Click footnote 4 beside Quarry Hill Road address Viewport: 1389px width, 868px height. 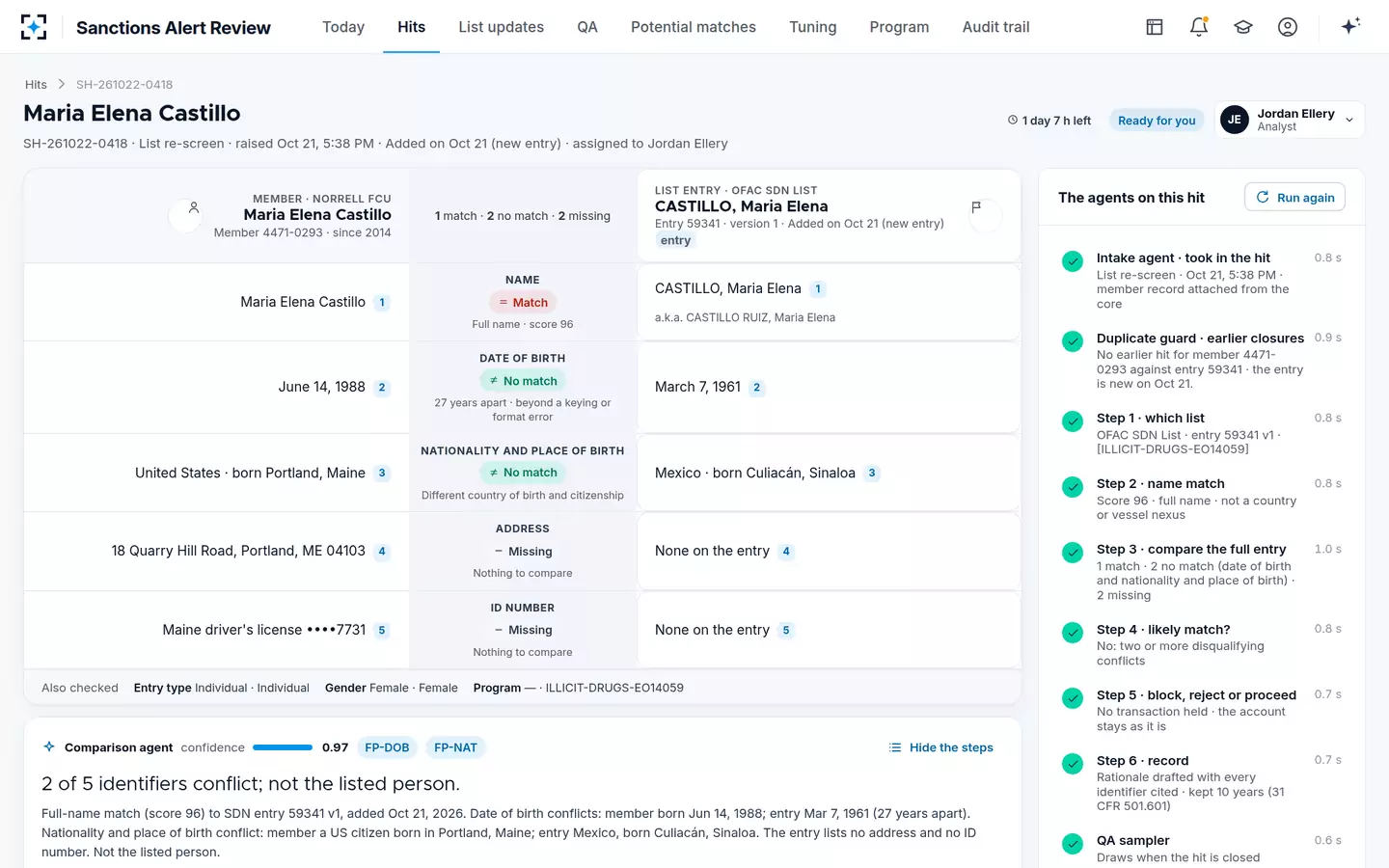(382, 552)
